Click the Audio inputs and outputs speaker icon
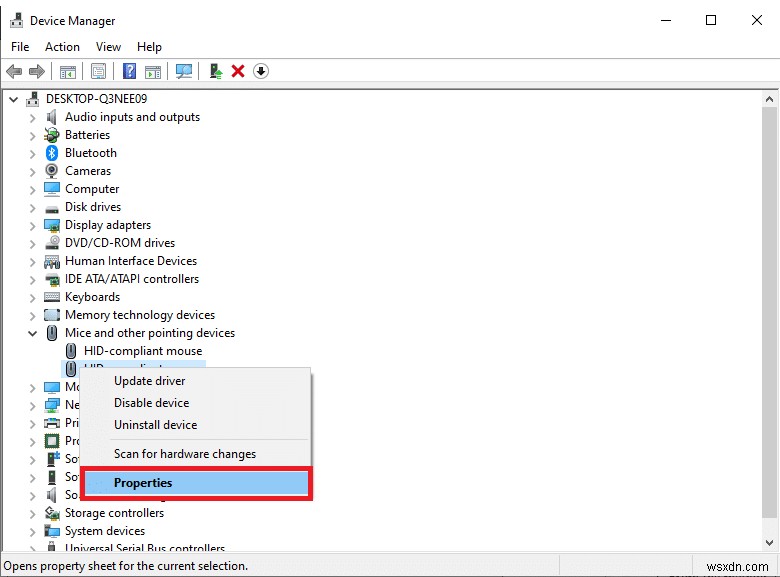Viewport: 780px width, 577px height. click(51, 117)
